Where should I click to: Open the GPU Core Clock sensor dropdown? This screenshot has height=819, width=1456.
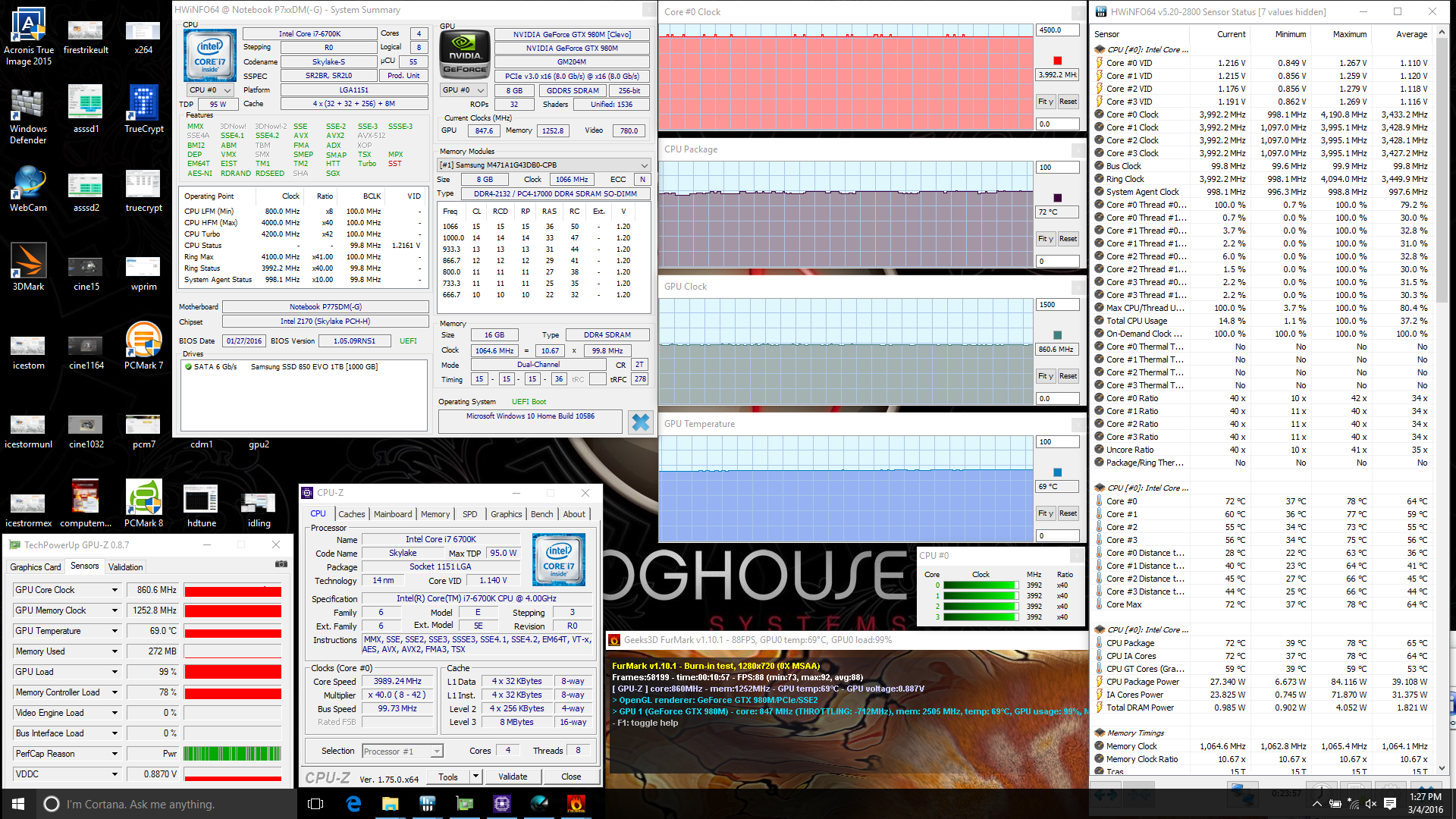pos(115,590)
